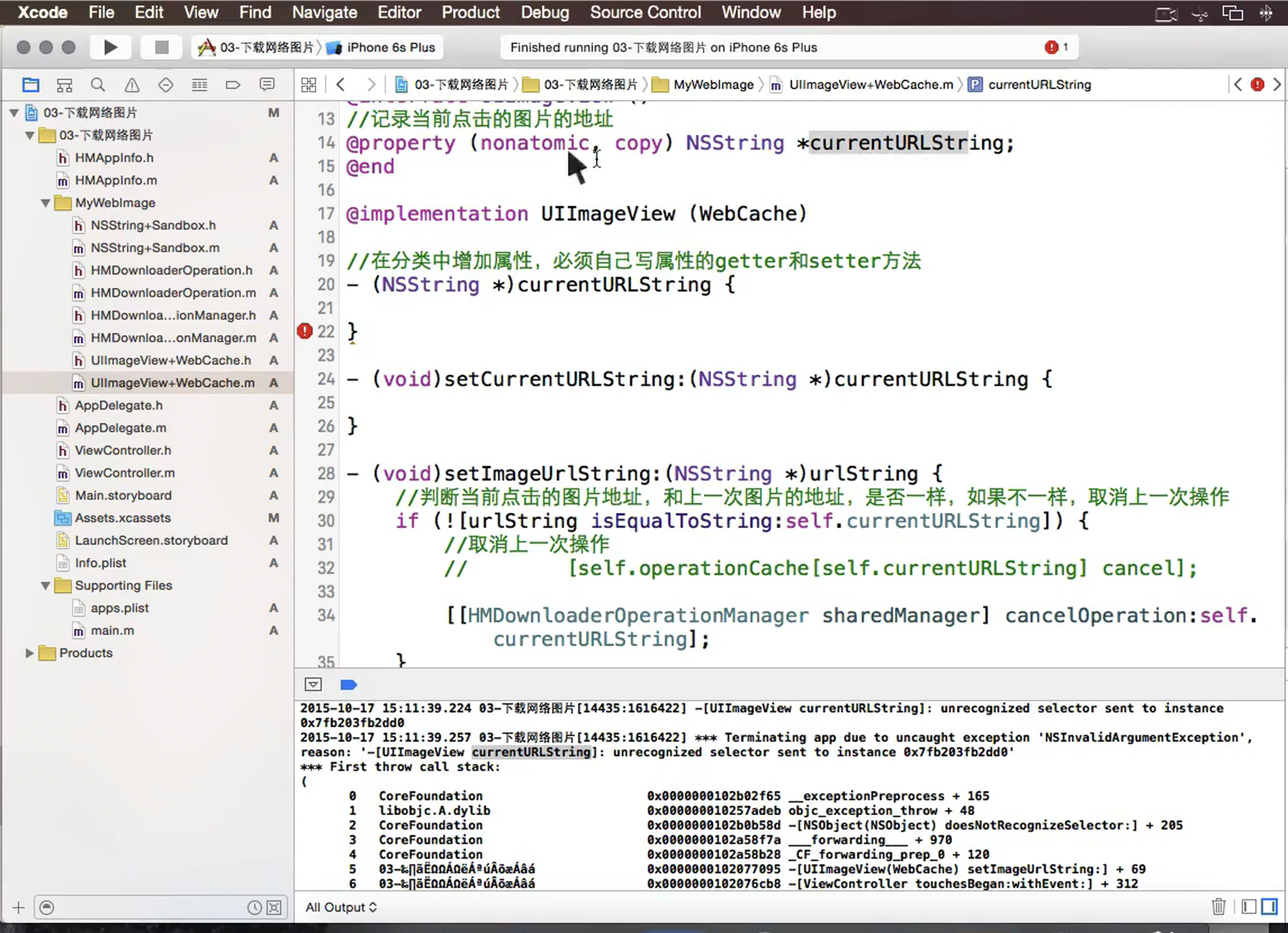Click the Run play button
The width and height of the screenshot is (1288, 933).
(x=111, y=47)
